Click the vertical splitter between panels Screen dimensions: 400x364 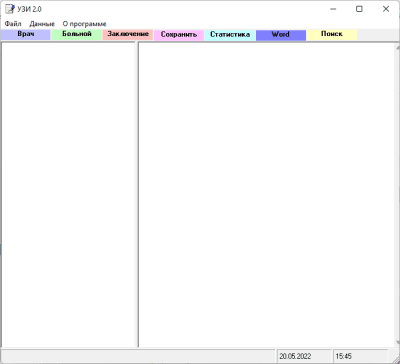[x=136, y=195]
